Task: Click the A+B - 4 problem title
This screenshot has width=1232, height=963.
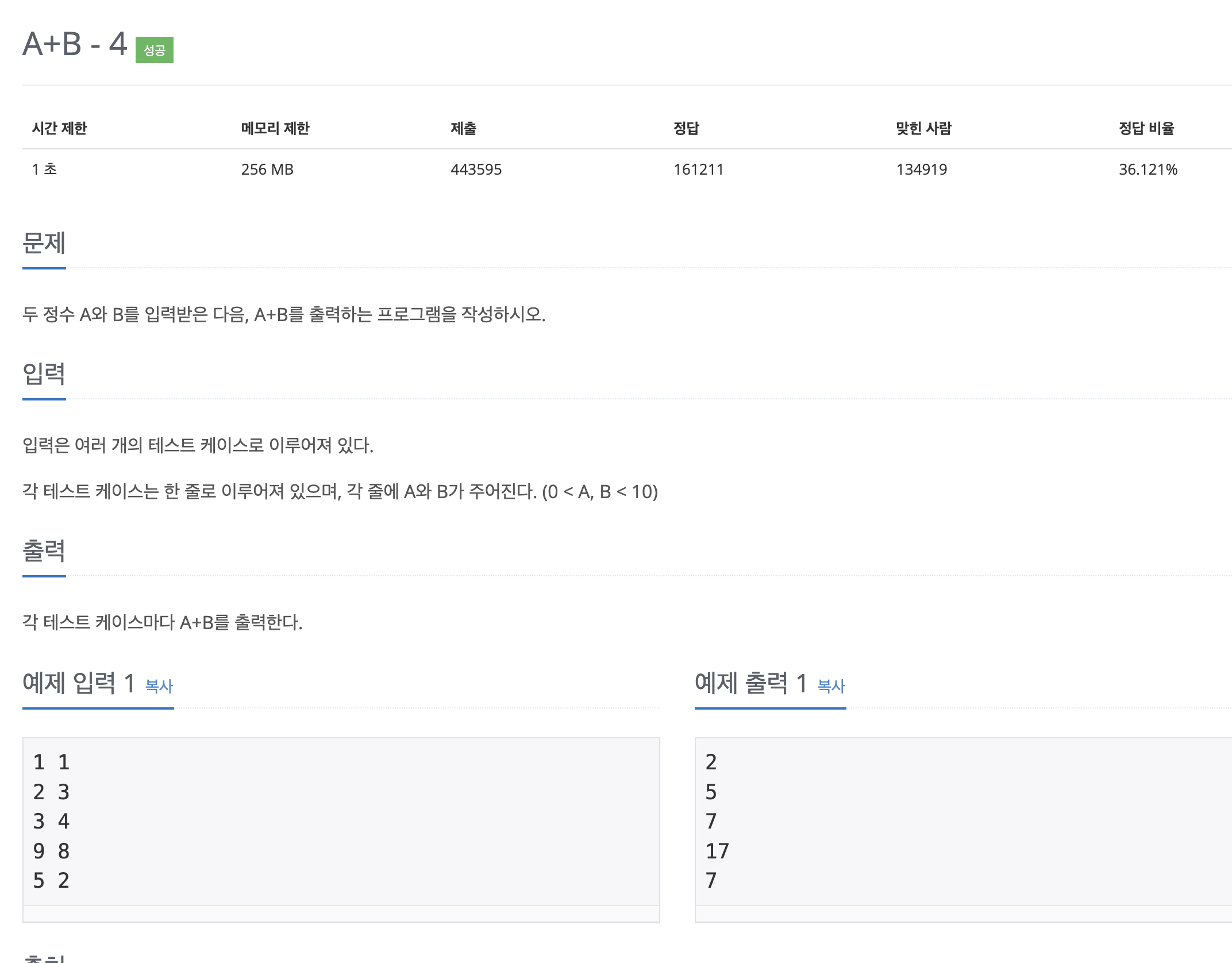Action: (x=75, y=44)
